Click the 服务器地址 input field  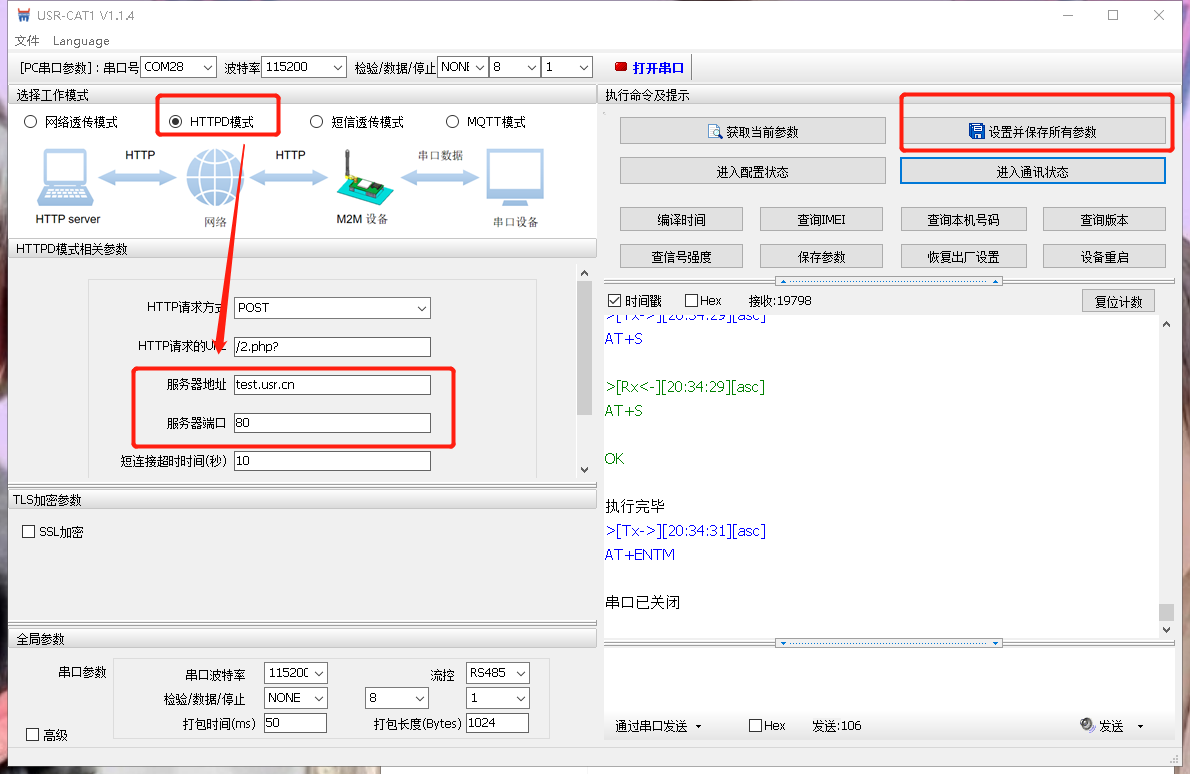(332, 385)
